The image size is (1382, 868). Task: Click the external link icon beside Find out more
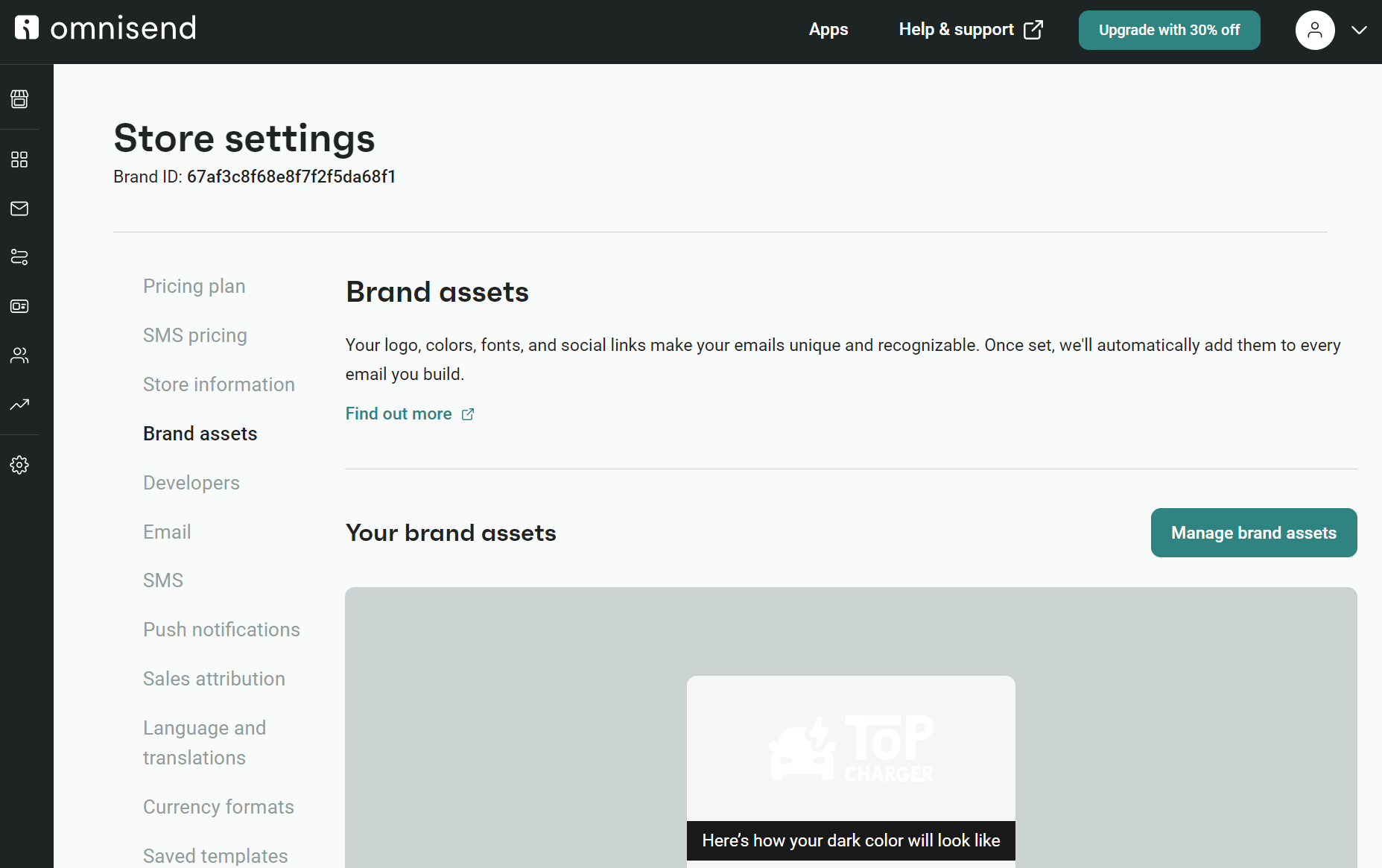point(468,414)
